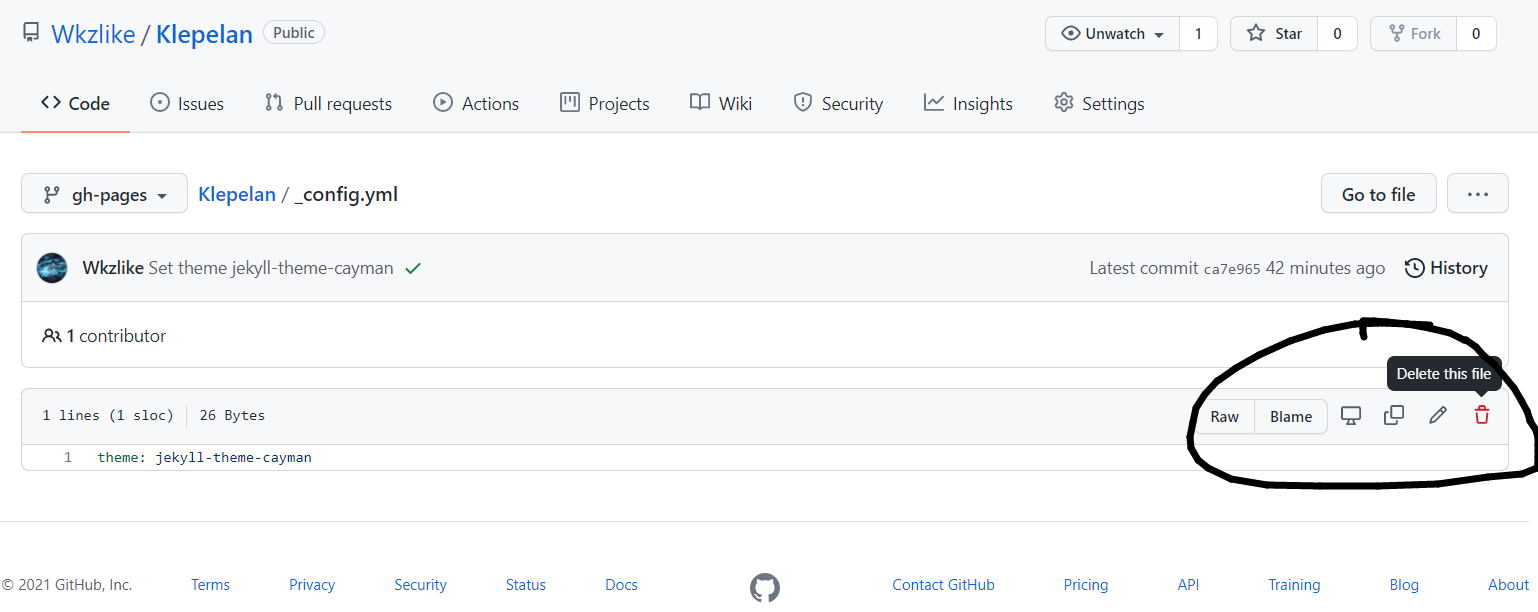Open the Insights tab
The height and width of the screenshot is (612, 1538).
pyautogui.click(x=968, y=104)
